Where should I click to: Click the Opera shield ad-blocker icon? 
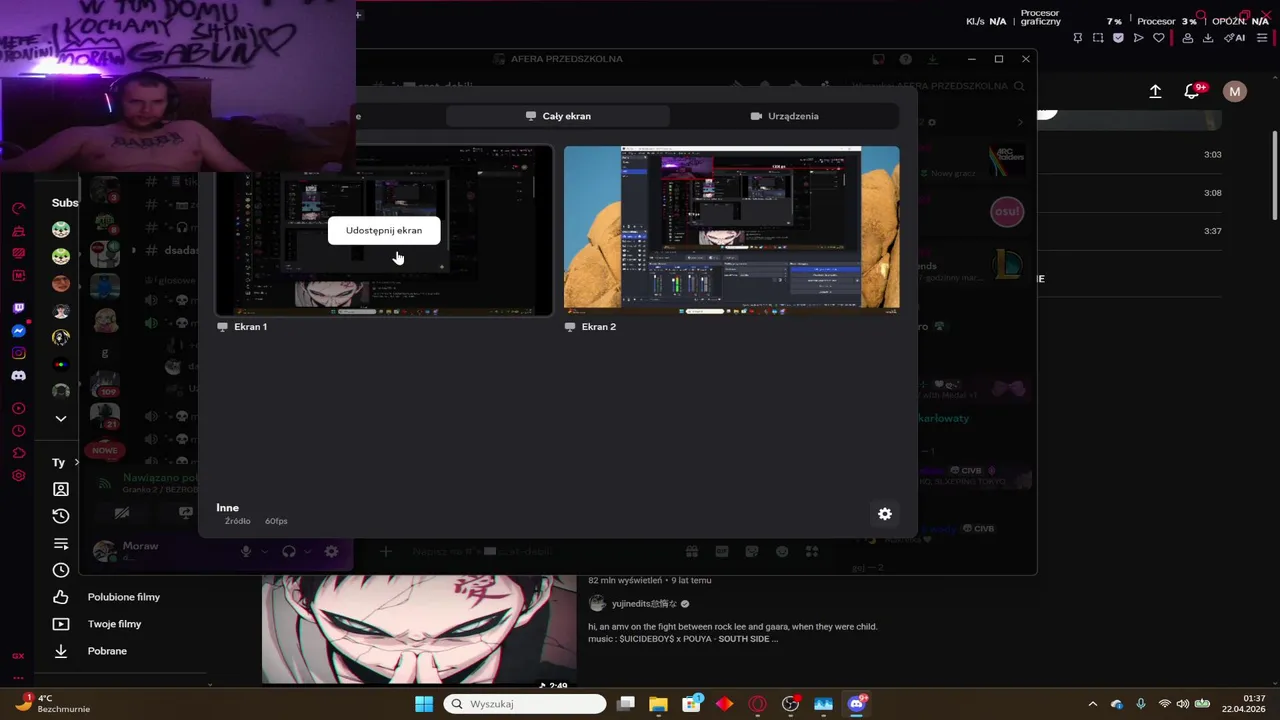pos(1118,38)
